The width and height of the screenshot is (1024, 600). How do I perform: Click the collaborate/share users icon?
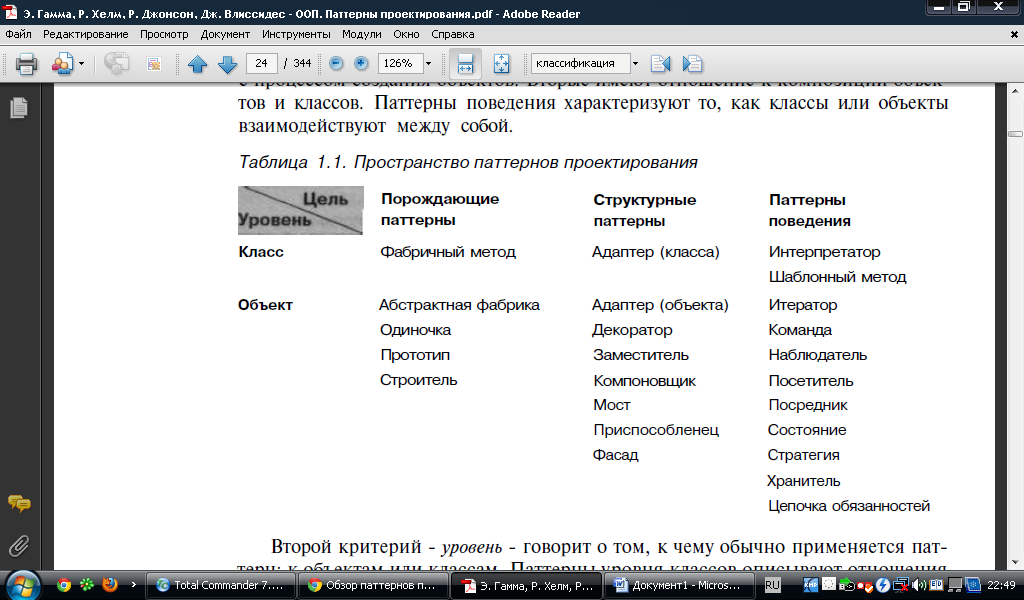62,64
